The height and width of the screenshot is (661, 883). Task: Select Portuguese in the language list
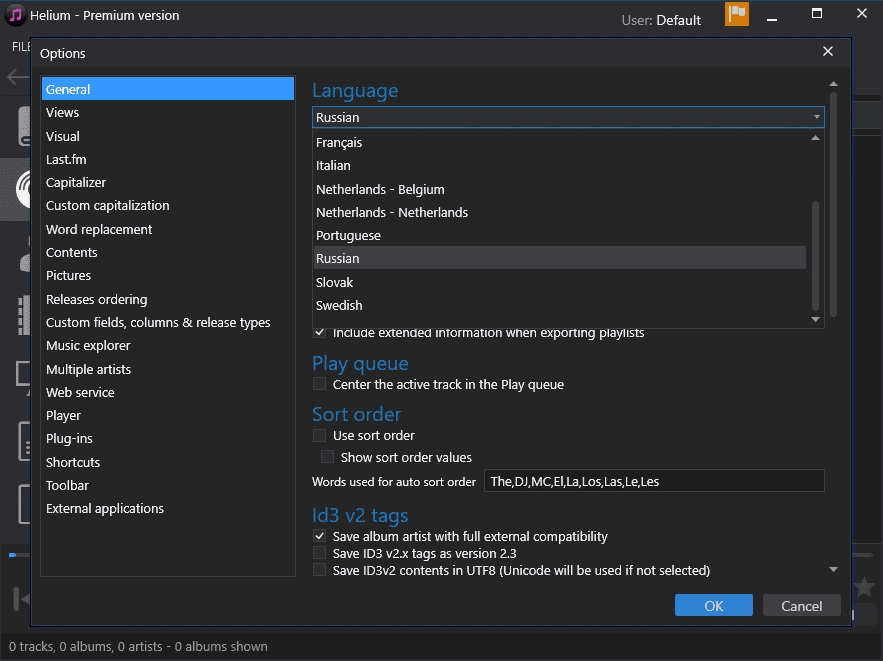pyautogui.click(x=559, y=235)
